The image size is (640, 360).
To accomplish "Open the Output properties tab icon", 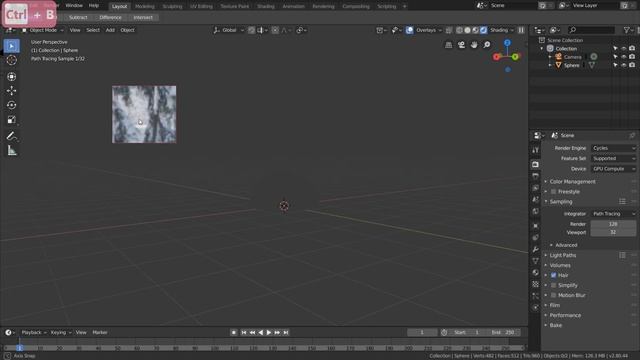I will point(536,176).
